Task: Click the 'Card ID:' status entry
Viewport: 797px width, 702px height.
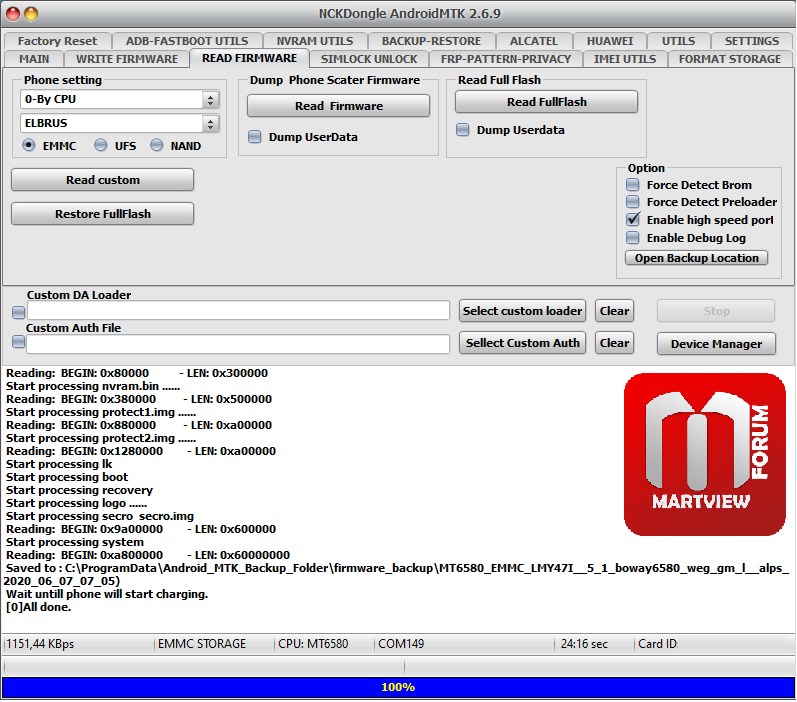Action: pos(658,644)
